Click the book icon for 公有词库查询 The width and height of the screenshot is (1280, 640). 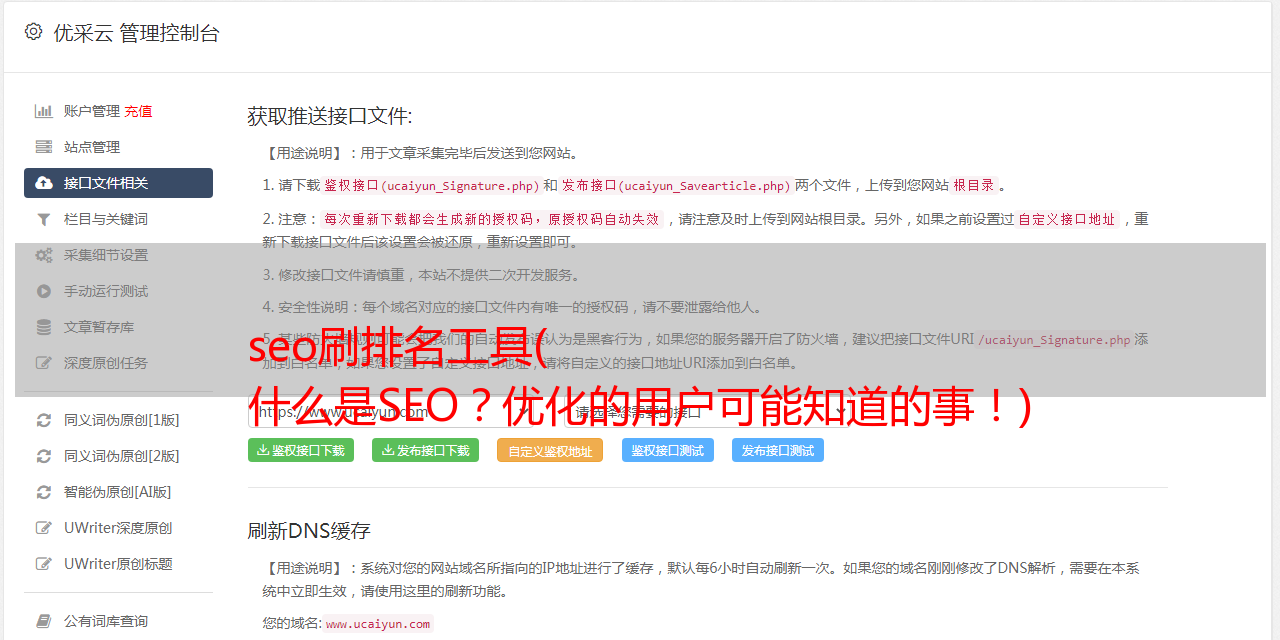click(44, 621)
